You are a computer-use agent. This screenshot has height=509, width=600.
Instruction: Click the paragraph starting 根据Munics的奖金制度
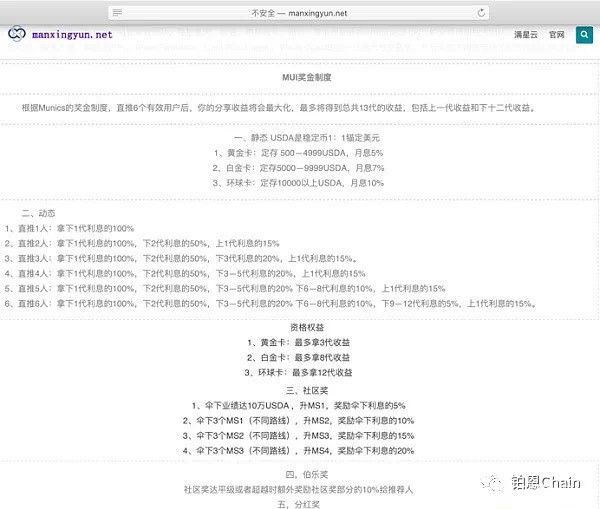(x=278, y=108)
